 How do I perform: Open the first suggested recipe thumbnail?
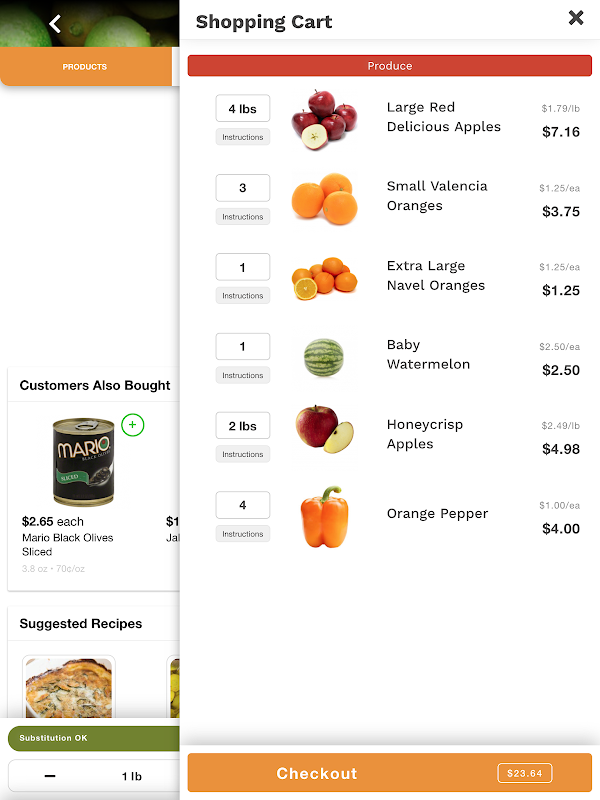pos(69,687)
